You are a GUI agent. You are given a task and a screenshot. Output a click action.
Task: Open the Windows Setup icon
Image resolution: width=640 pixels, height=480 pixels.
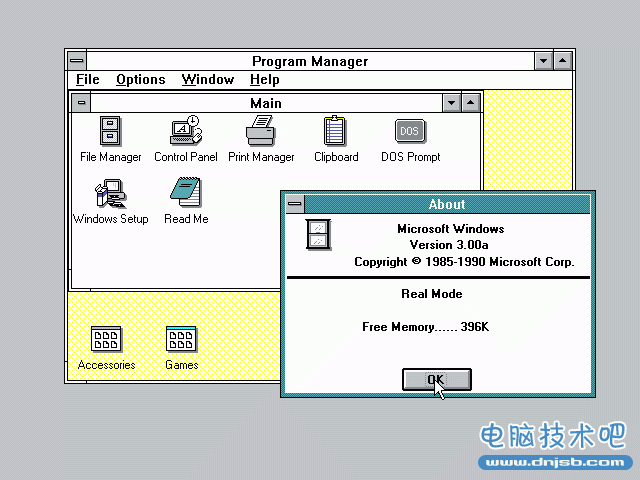110,193
